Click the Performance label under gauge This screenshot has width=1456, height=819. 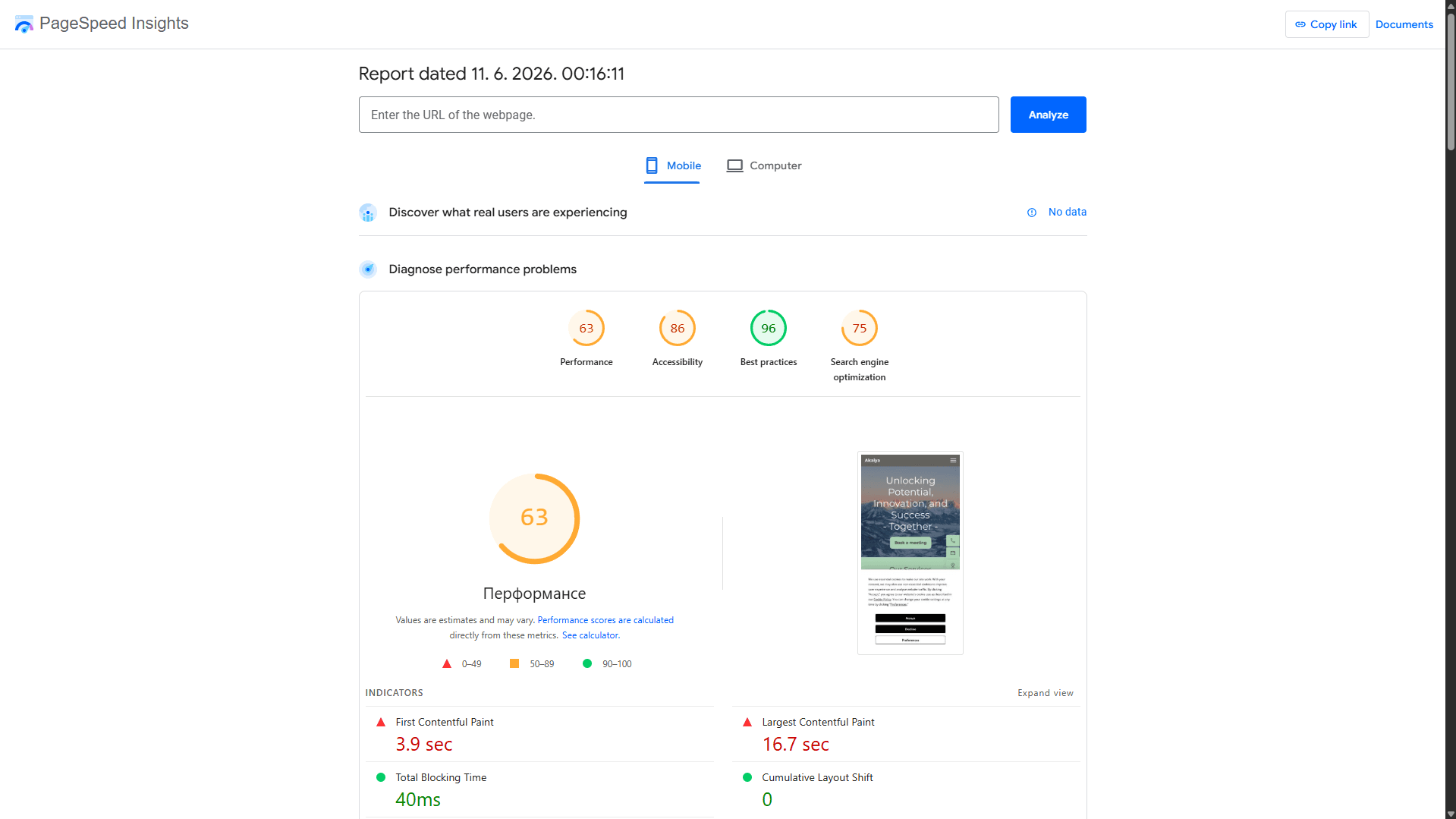pos(586,362)
